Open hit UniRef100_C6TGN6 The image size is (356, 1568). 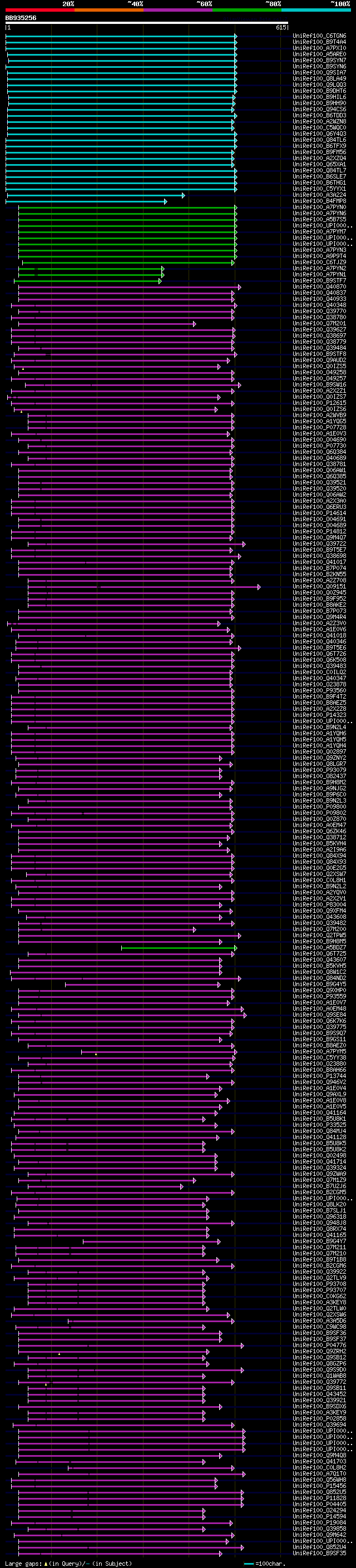point(319,36)
